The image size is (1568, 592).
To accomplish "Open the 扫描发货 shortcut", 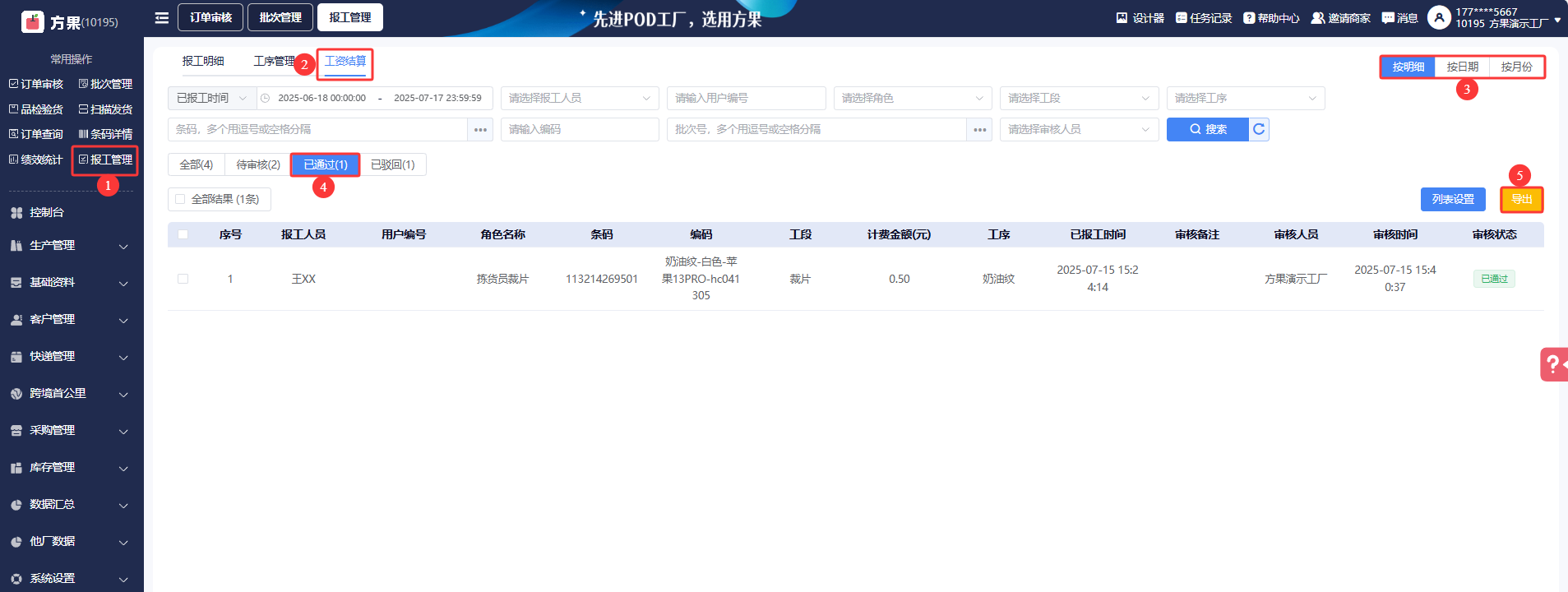I will pyautogui.click(x=105, y=109).
